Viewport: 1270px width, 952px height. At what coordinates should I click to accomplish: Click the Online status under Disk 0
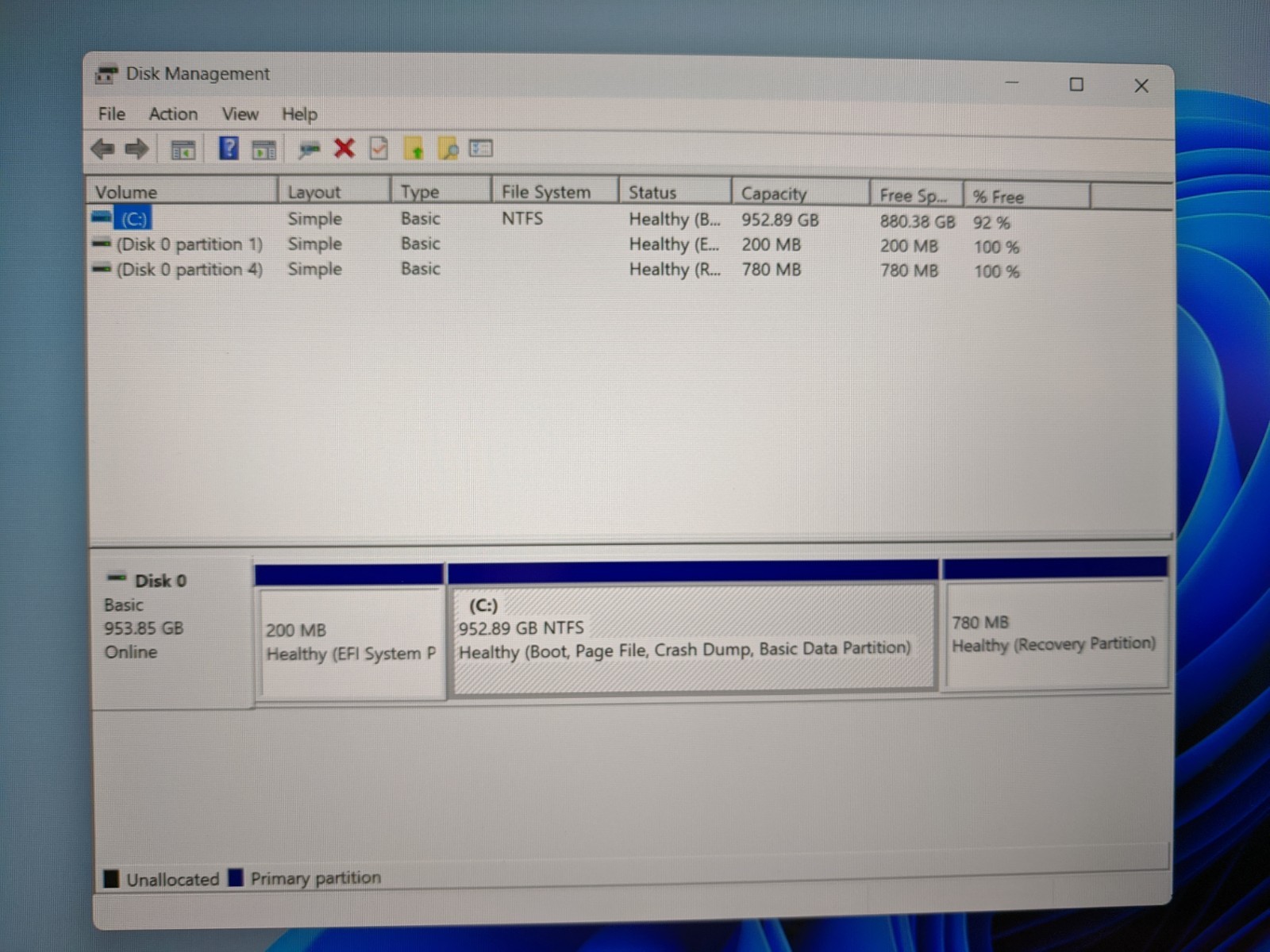[x=131, y=652]
